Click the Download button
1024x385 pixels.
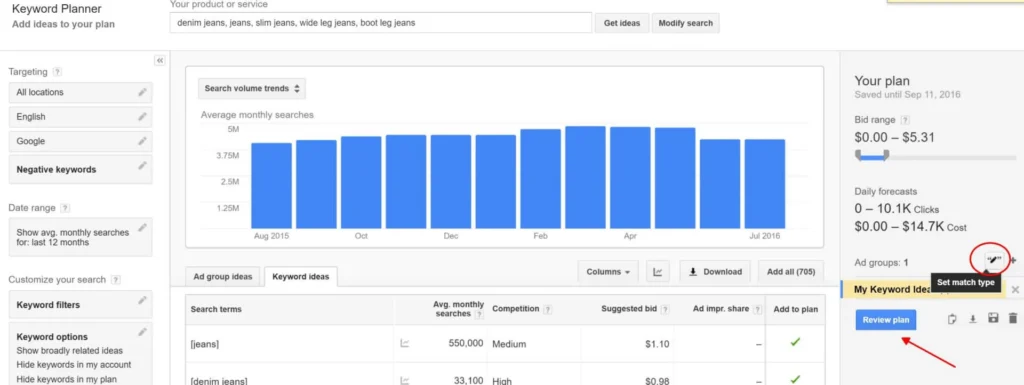[716, 272]
